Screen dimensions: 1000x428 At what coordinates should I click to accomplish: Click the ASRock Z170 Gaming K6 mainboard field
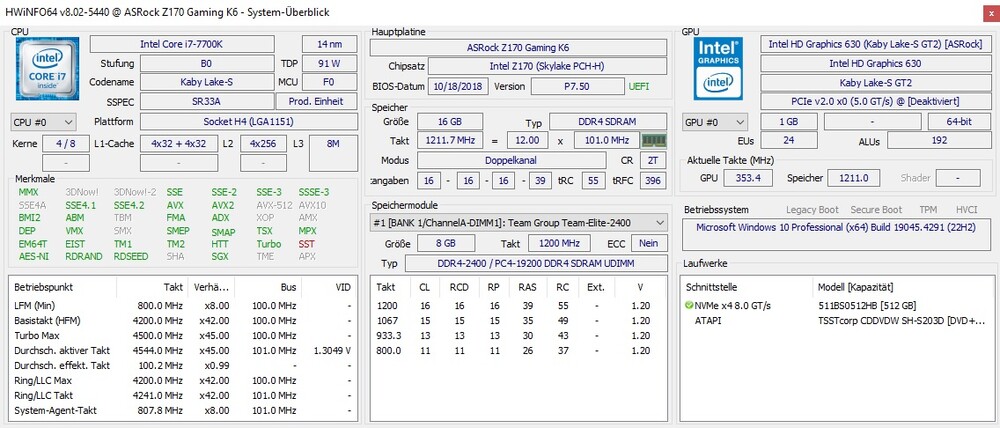pyautogui.click(x=518, y=48)
